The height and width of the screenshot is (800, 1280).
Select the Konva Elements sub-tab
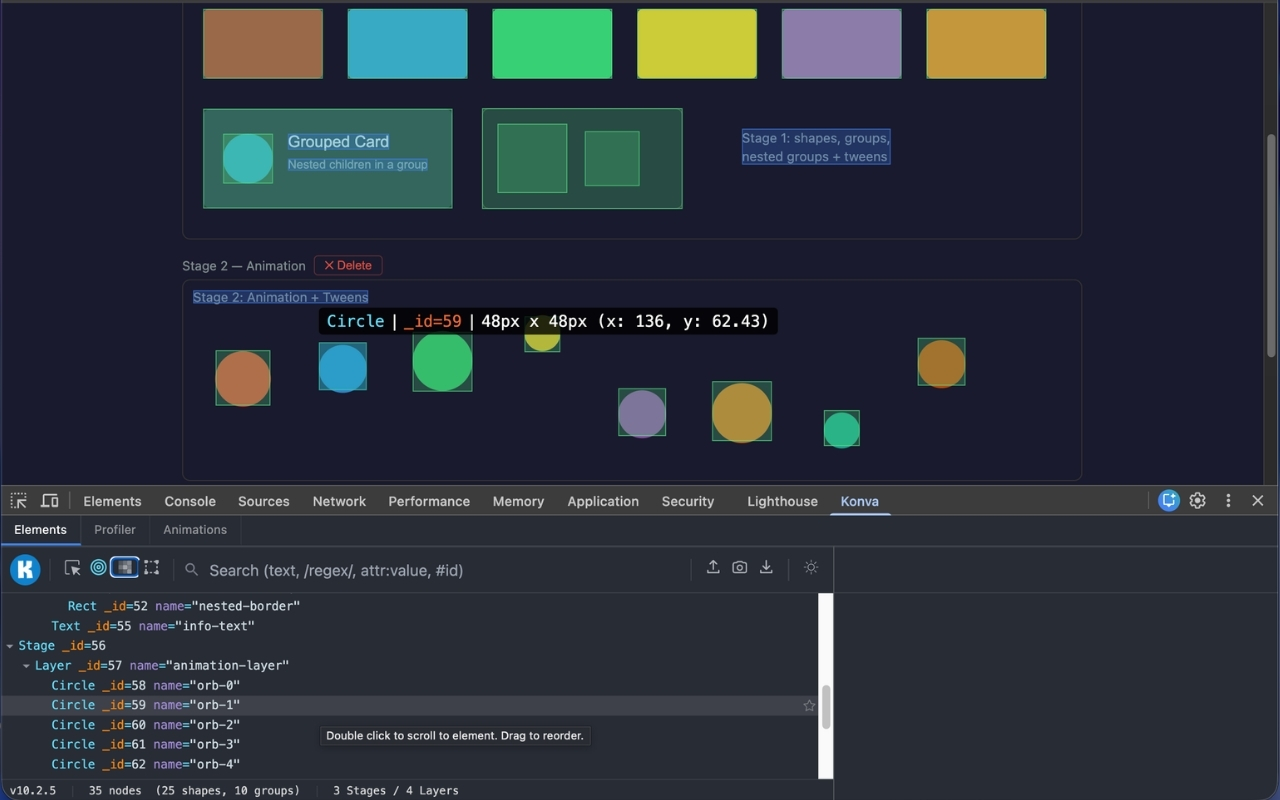40,530
